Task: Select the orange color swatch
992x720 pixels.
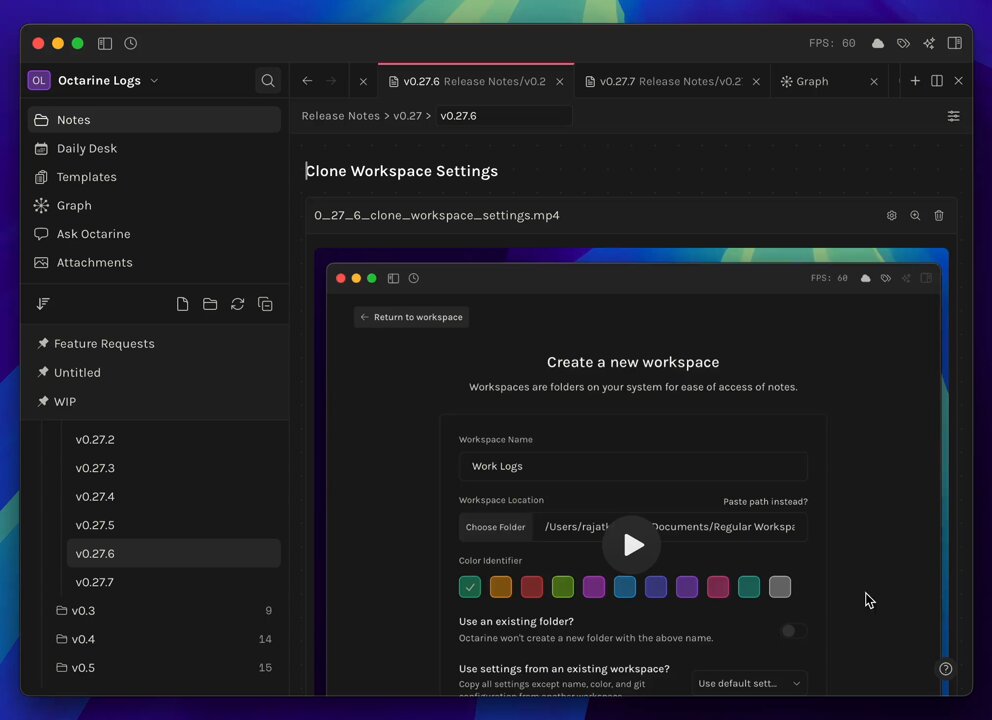Action: 501,587
